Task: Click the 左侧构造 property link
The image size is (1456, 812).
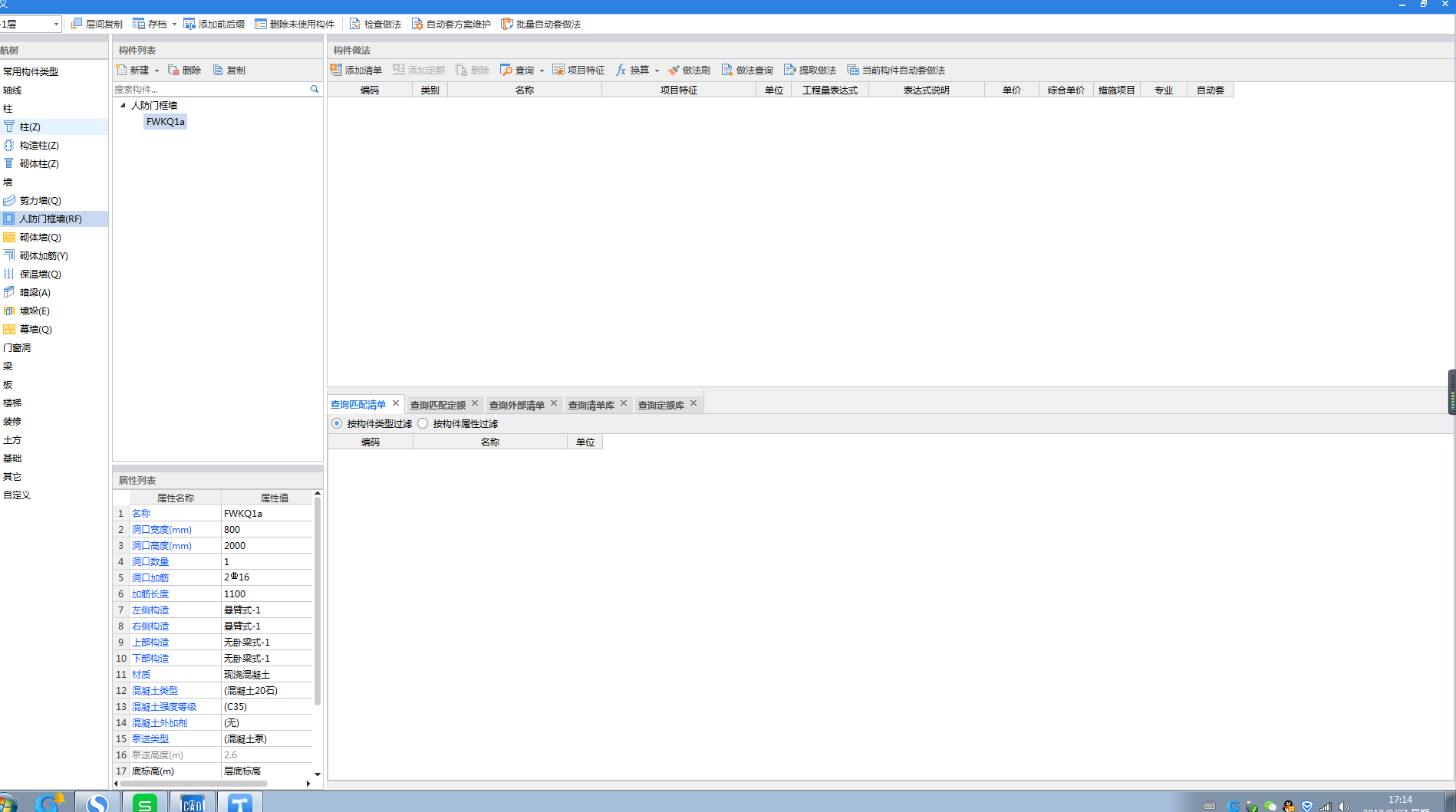Action: point(150,610)
